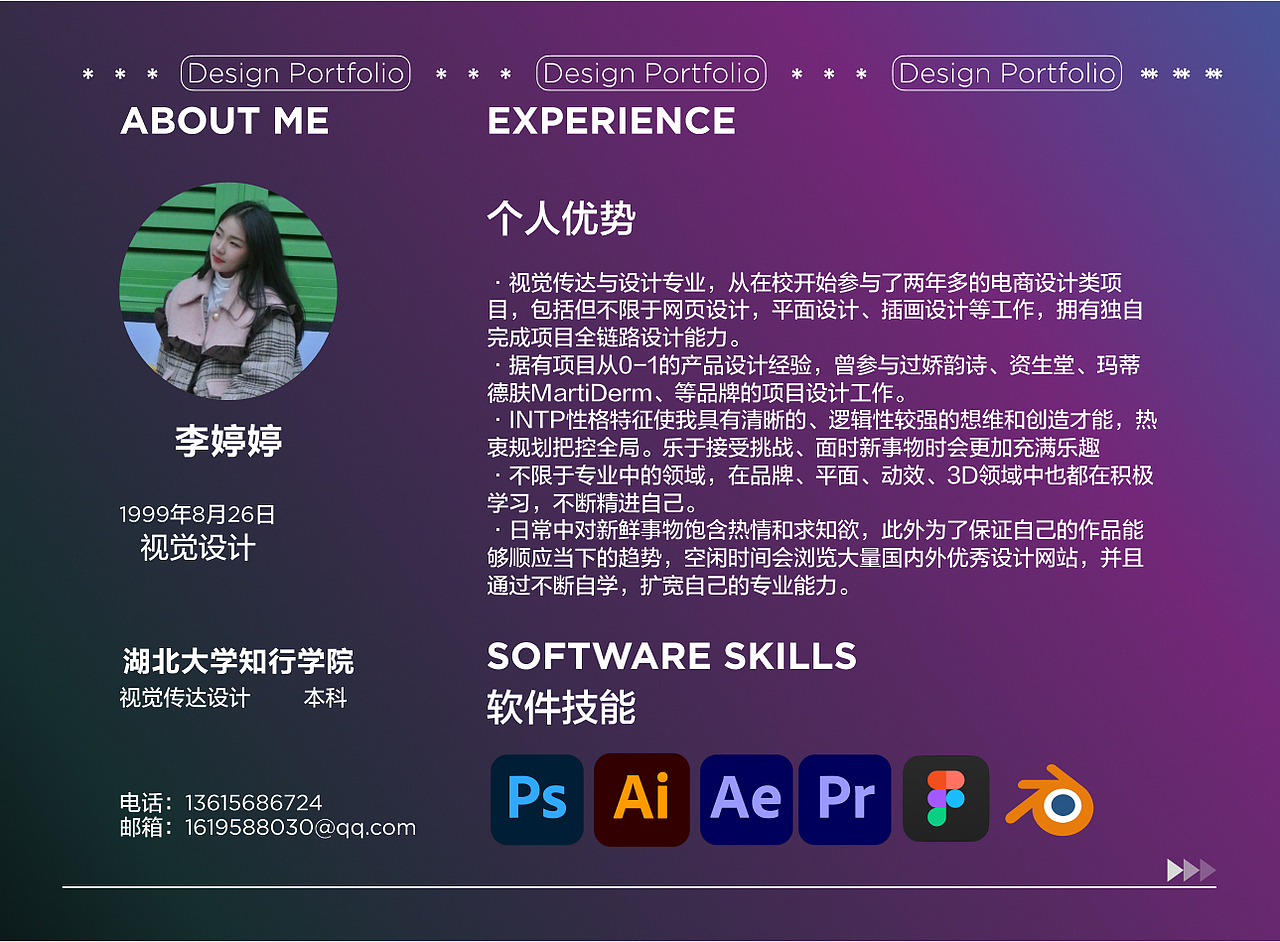Click the SOFTWARE SKILLS heading
The width and height of the screenshot is (1280, 942).
click(672, 656)
